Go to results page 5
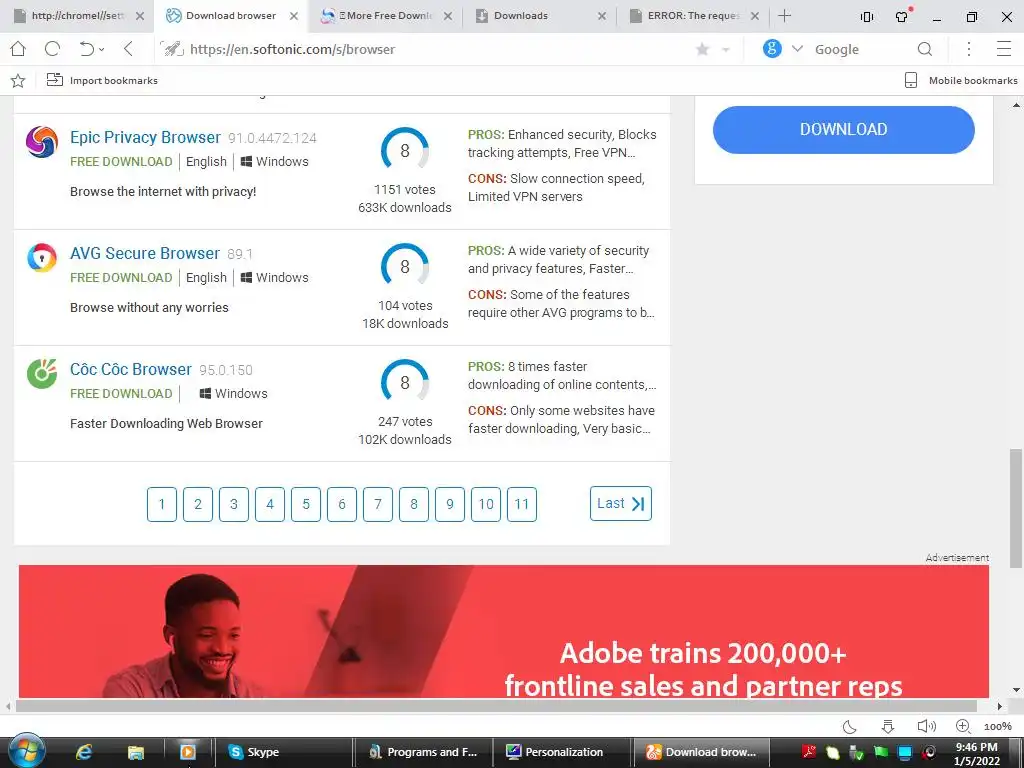Screen dimensions: 1024x768 coord(306,504)
